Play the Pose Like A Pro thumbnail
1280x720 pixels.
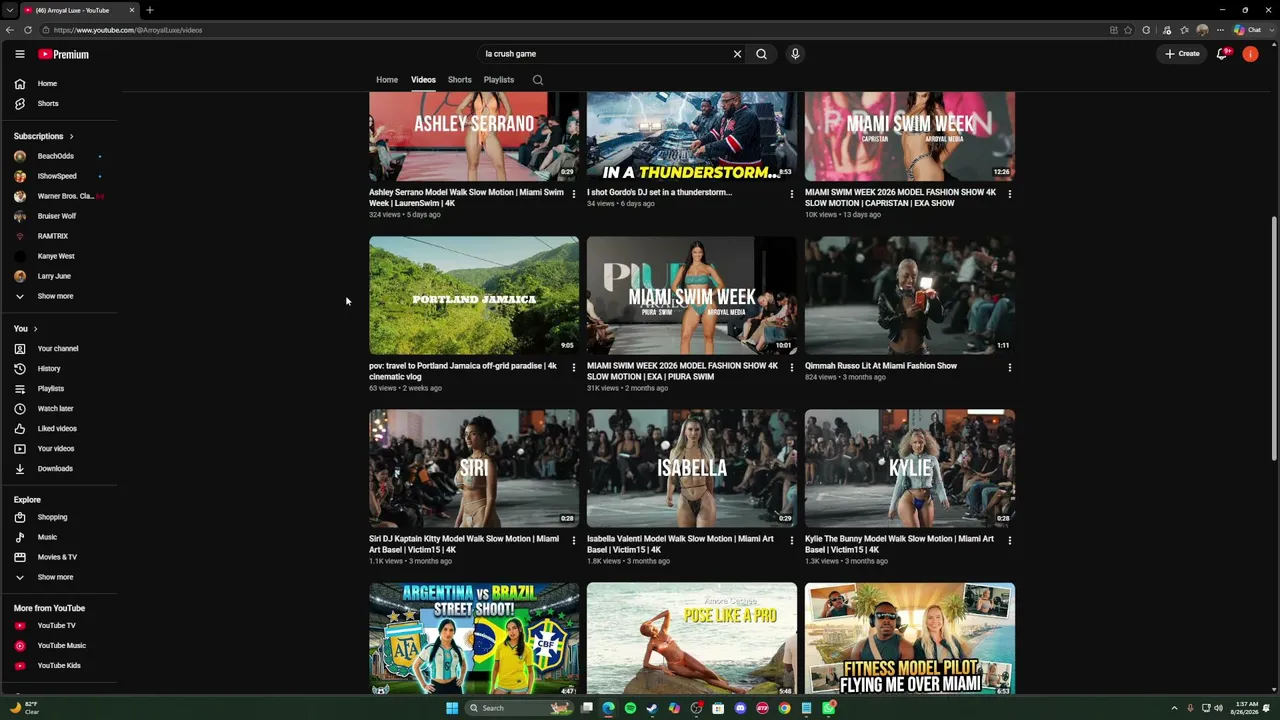(692, 638)
